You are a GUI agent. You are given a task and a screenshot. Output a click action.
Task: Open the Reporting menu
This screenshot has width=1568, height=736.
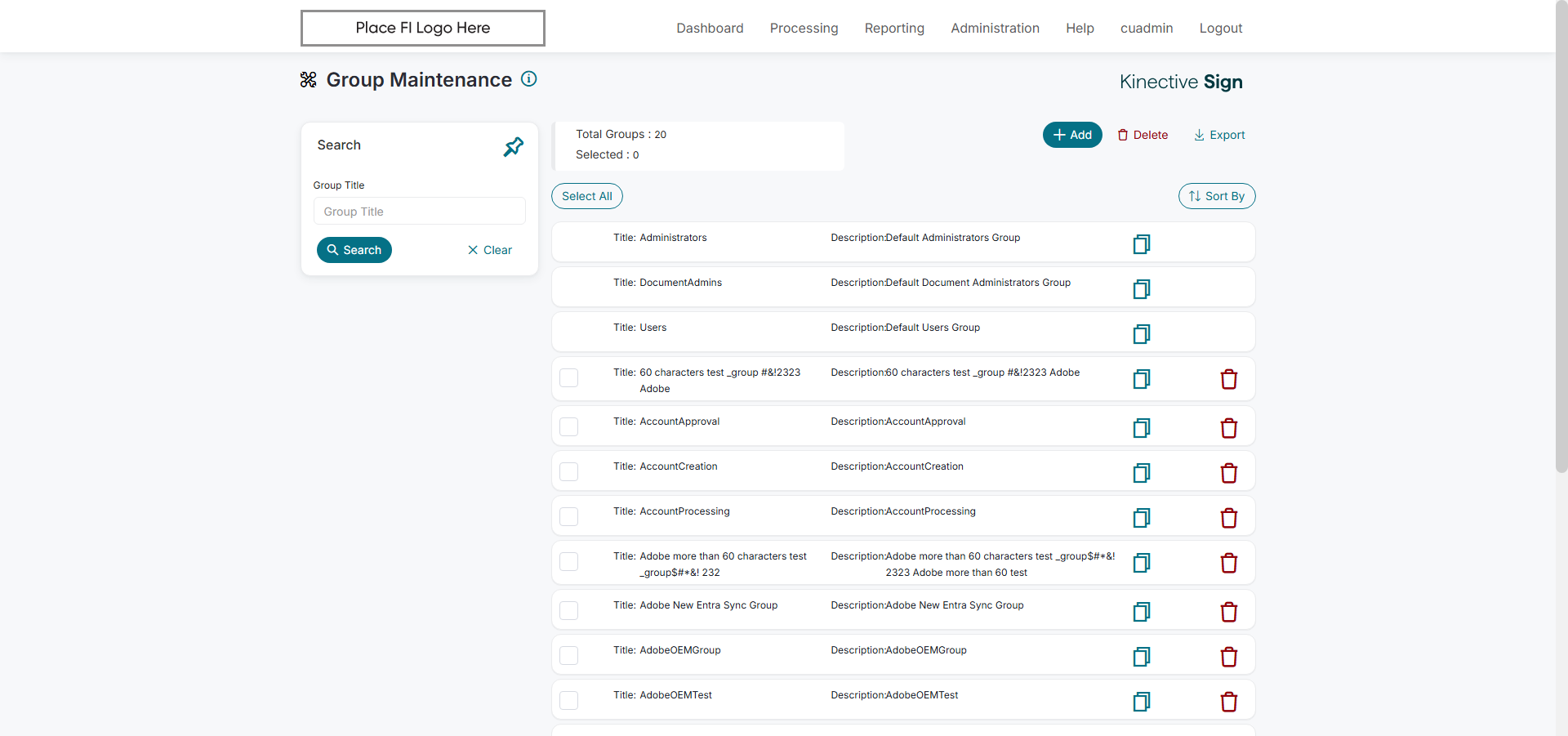(894, 28)
